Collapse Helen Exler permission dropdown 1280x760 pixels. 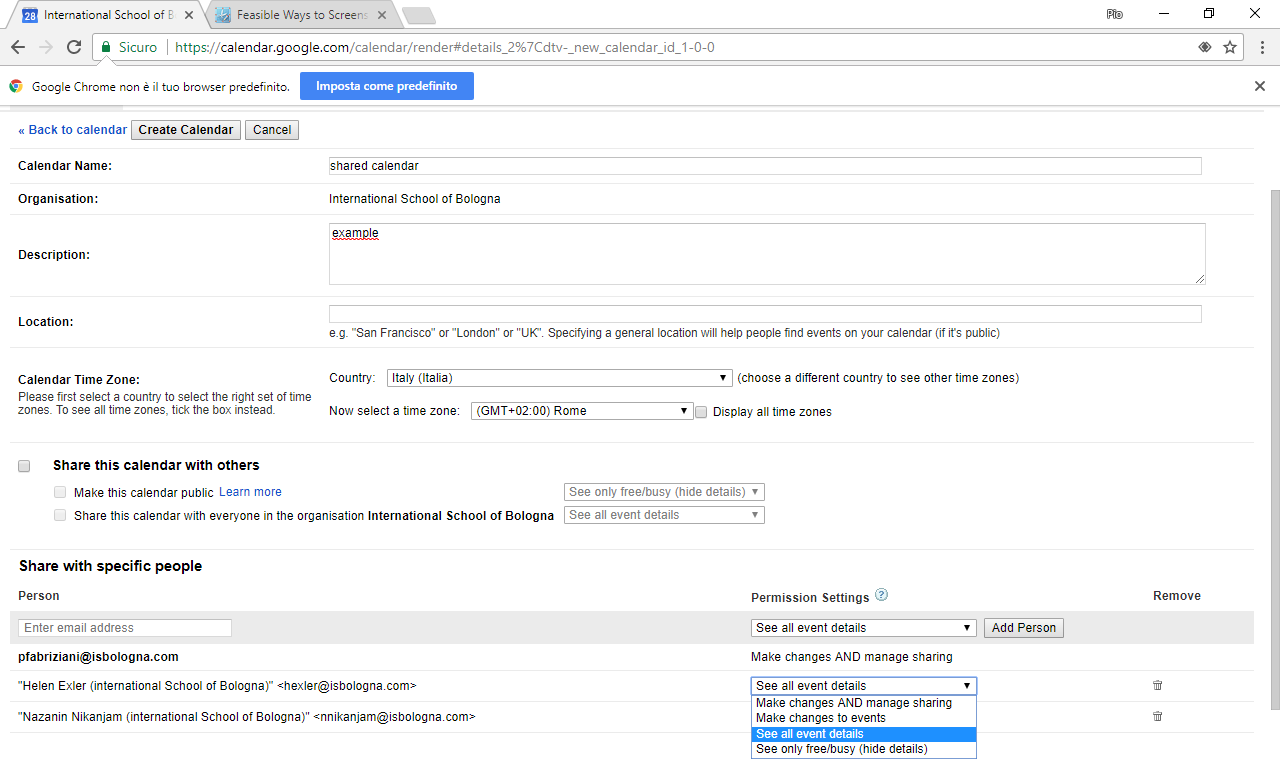864,686
